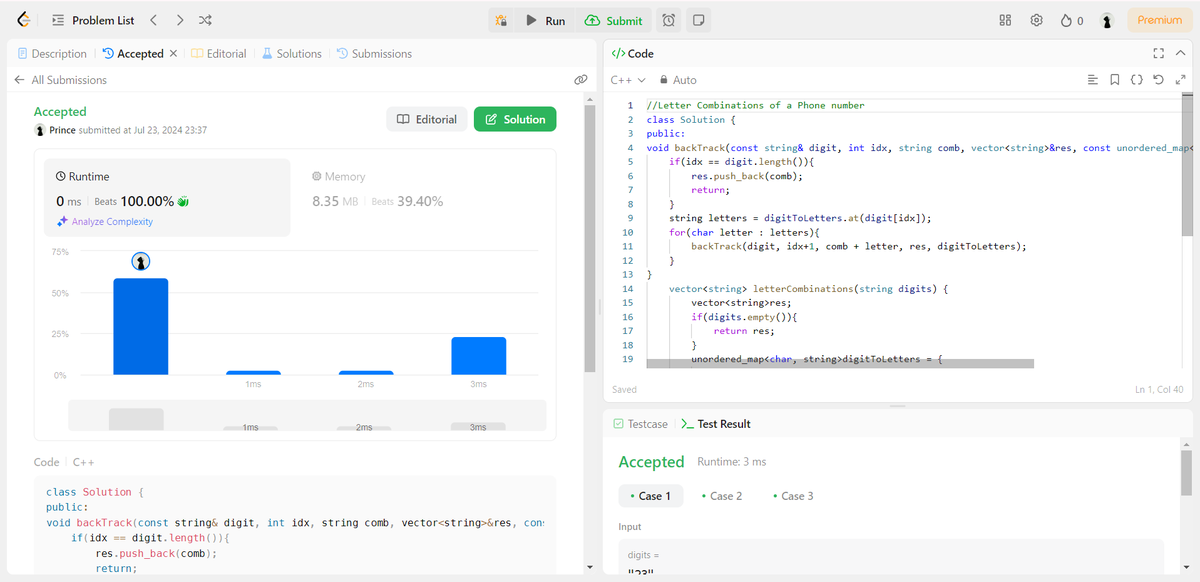
Task: Click the clapping hands icon beside 100.00%
Action: click(183, 201)
